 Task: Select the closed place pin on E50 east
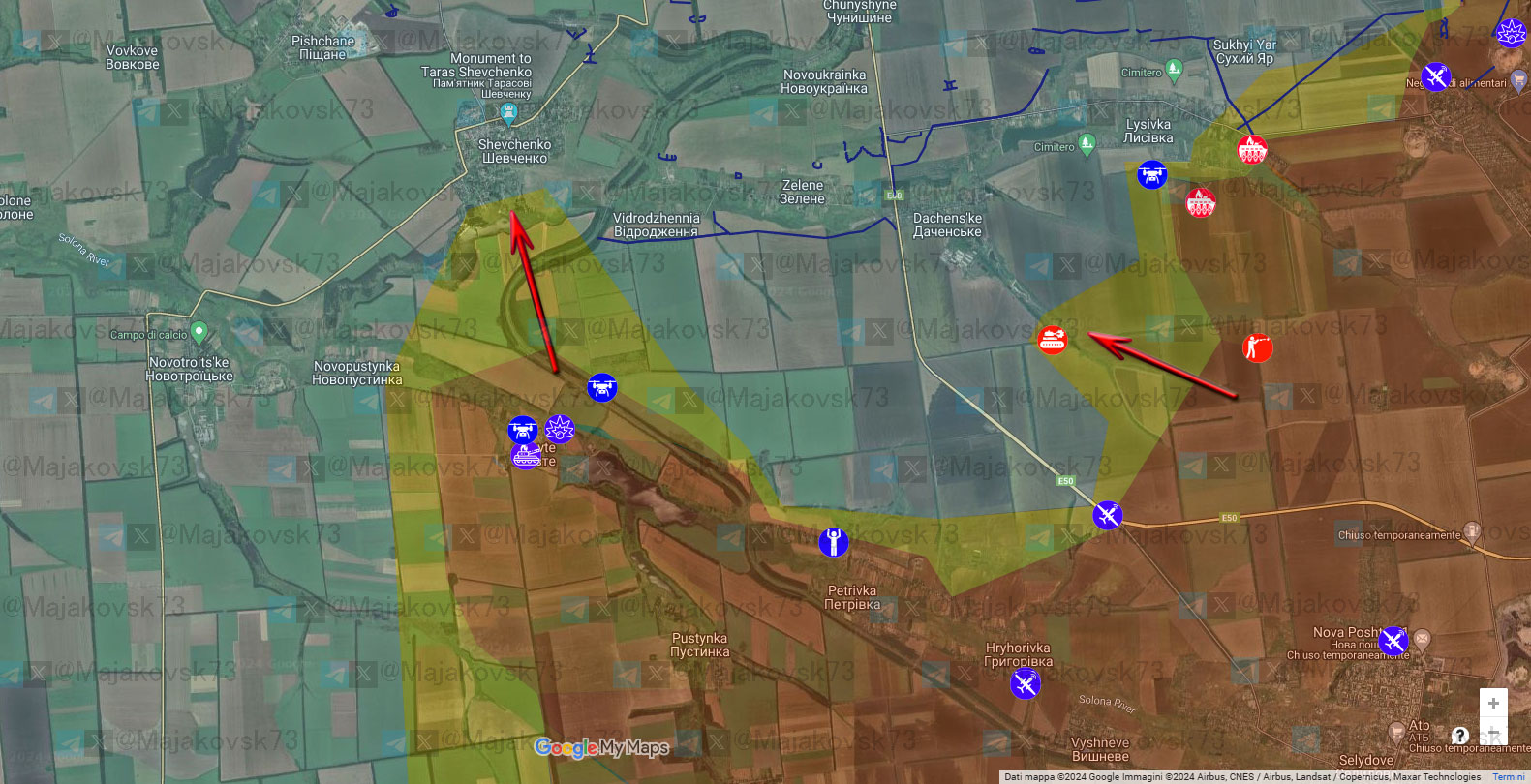point(1472,530)
